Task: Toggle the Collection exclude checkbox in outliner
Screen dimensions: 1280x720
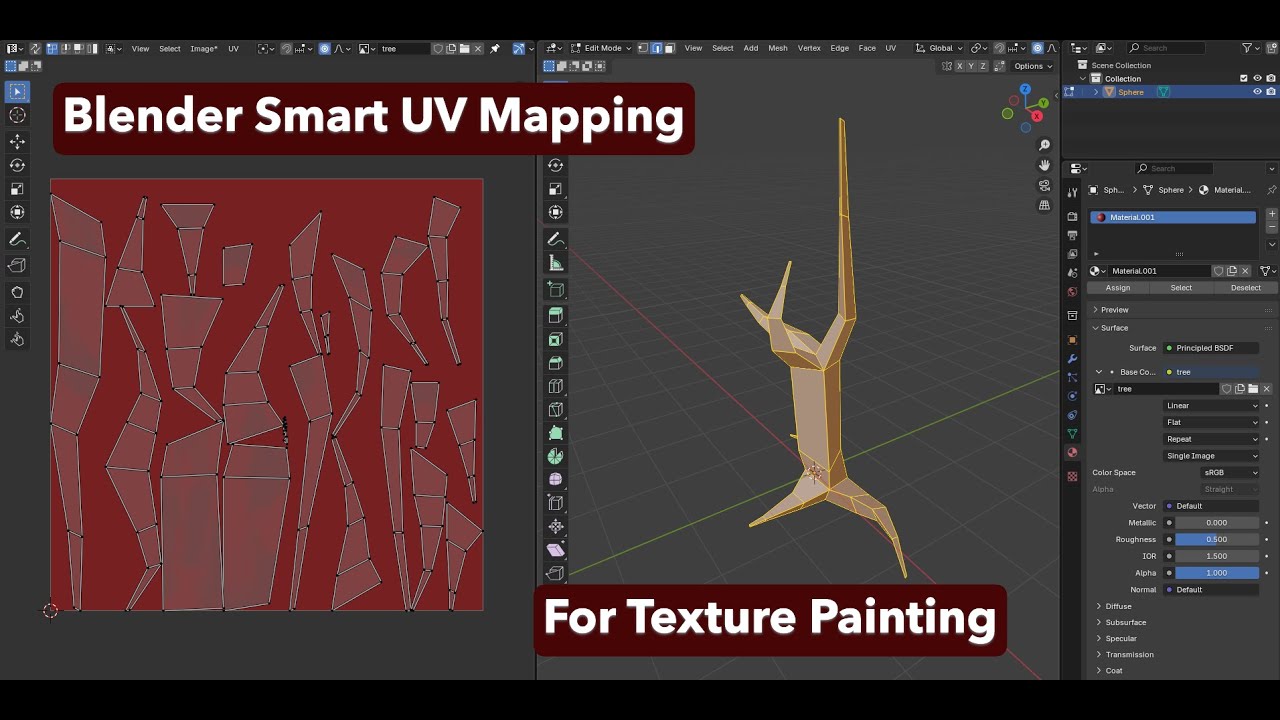Action: [1244, 78]
